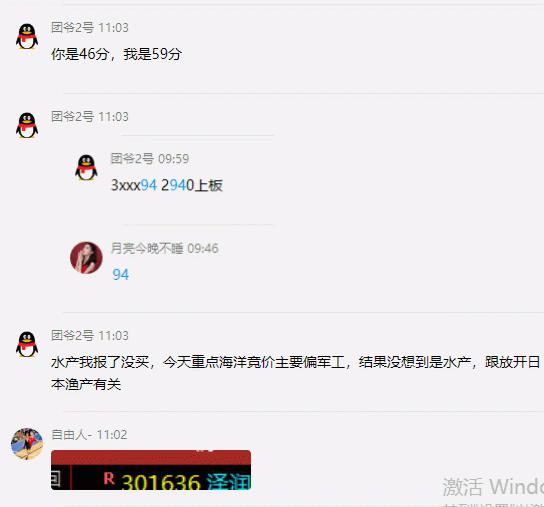Image resolution: width=544 pixels, height=507 pixels.
Task: Click penguin avatar on empty 11:03 message
Action: click(27, 125)
